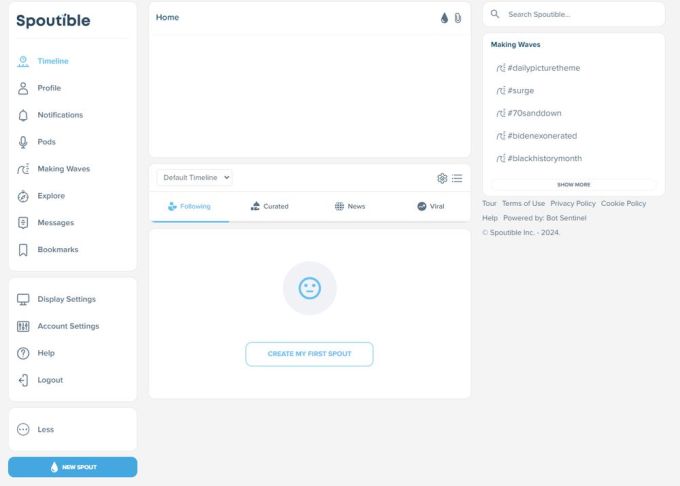Viewport: 680px width, 486px height.
Task: Click the paperclip icon in Home header
Action: (458, 18)
